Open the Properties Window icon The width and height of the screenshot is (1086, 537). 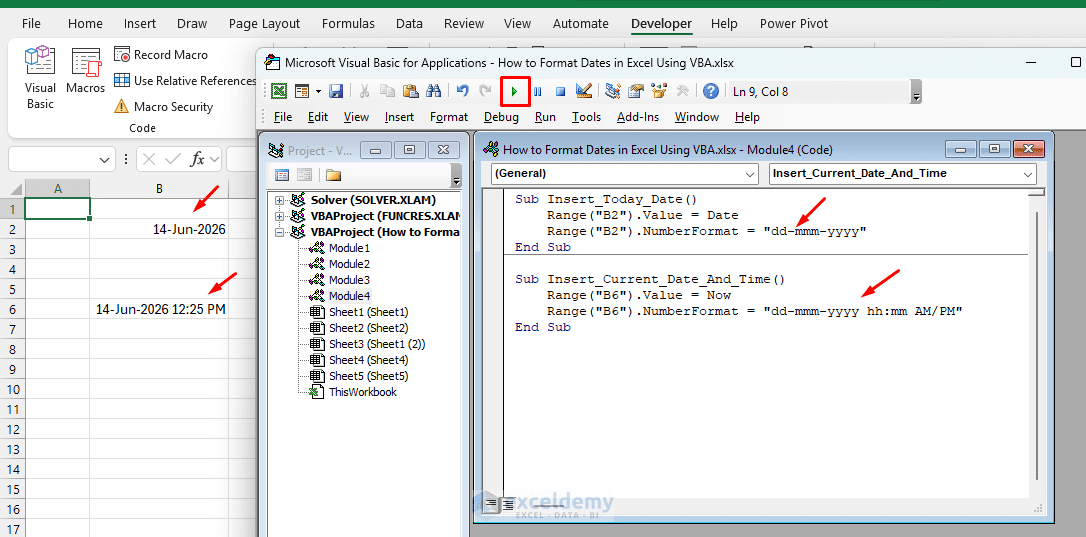tap(636, 91)
